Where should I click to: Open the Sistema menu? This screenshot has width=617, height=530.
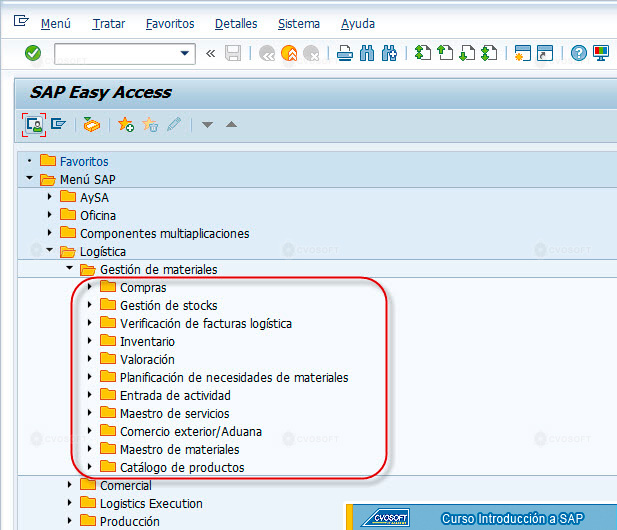pyautogui.click(x=299, y=24)
